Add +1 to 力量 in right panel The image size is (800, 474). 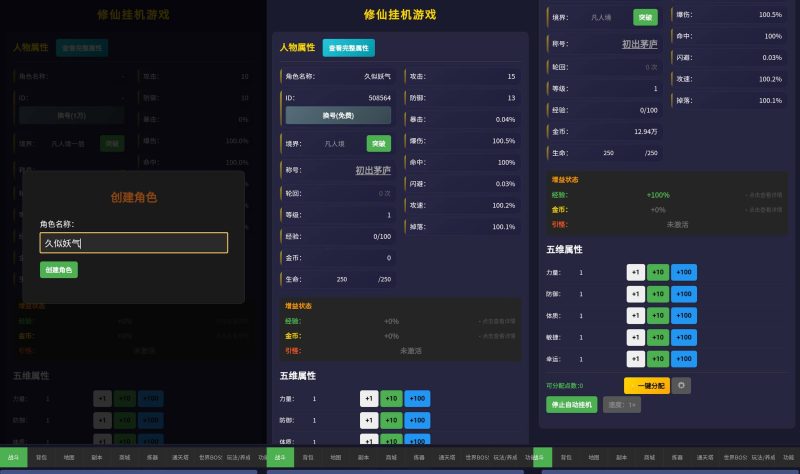636,272
